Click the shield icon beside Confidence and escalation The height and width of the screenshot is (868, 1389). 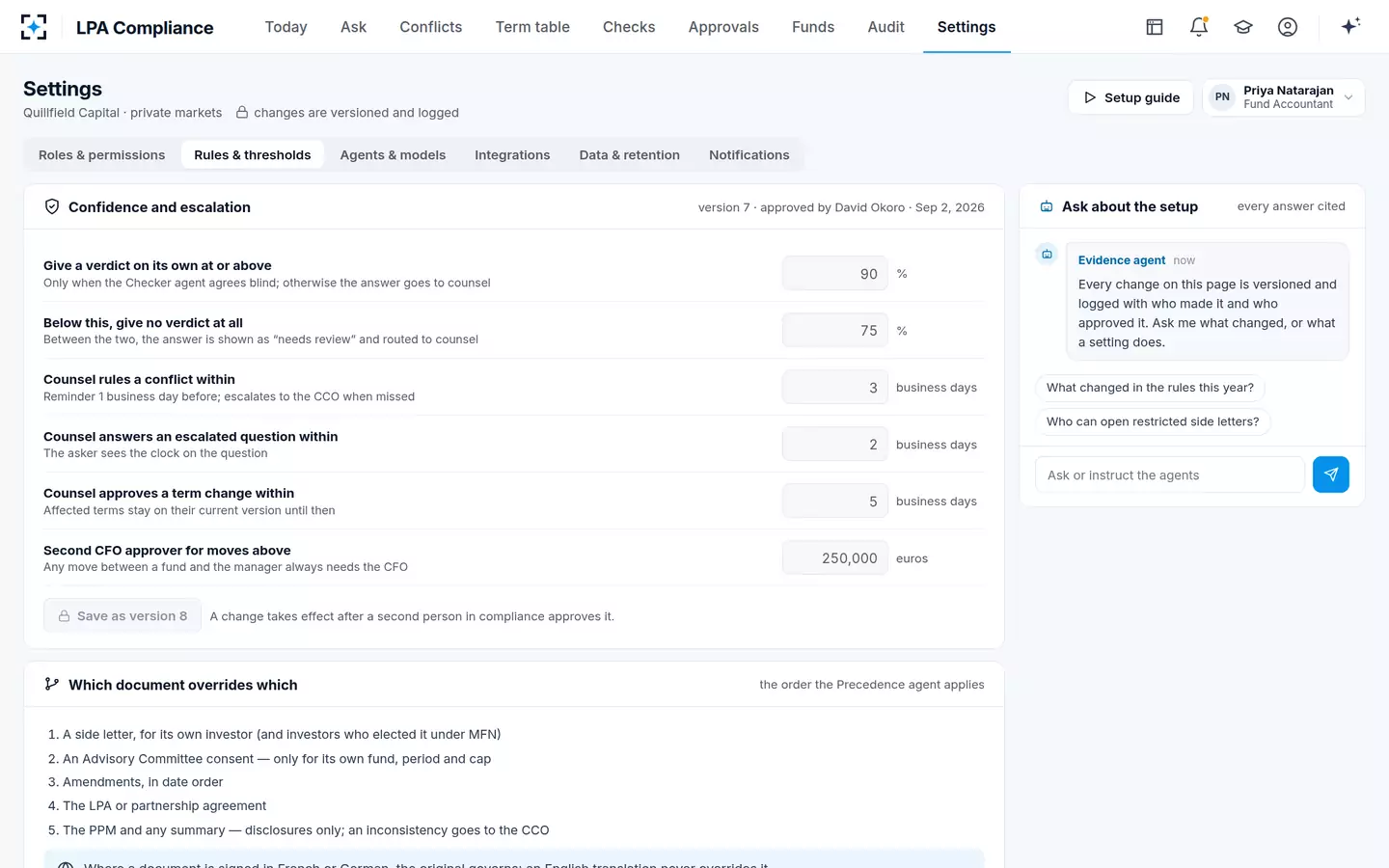point(52,206)
